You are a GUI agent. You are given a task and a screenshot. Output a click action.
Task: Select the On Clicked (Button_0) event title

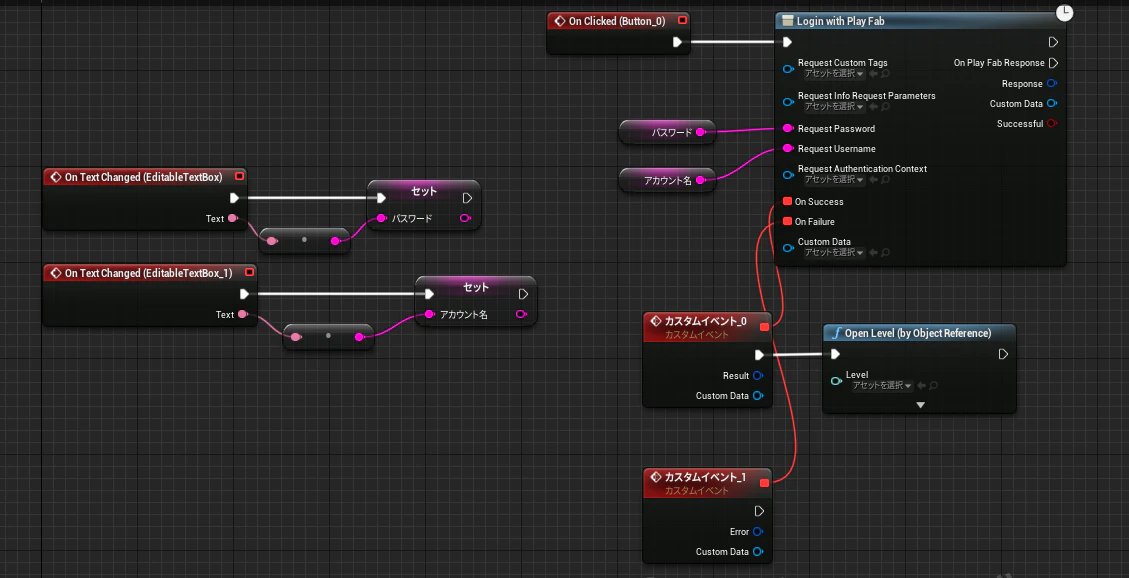619,22
